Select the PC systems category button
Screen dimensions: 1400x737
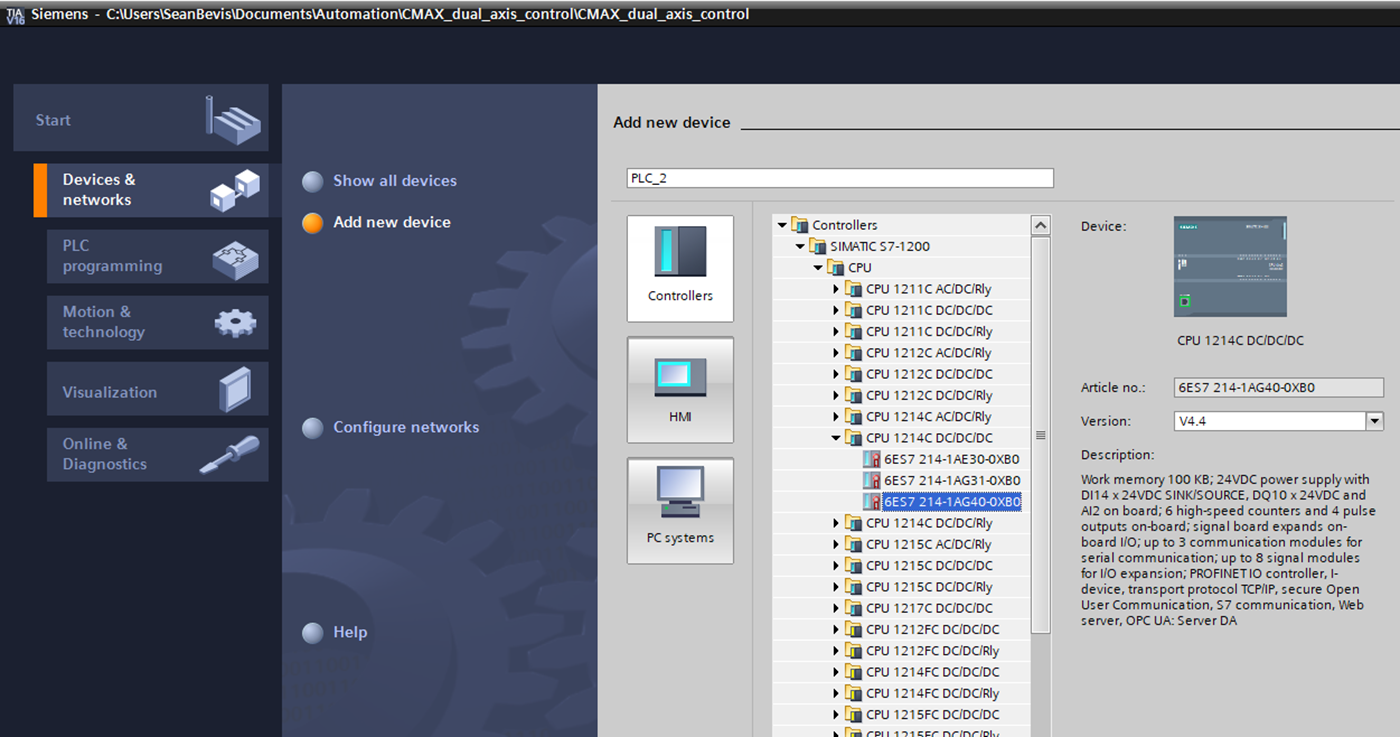(x=680, y=511)
